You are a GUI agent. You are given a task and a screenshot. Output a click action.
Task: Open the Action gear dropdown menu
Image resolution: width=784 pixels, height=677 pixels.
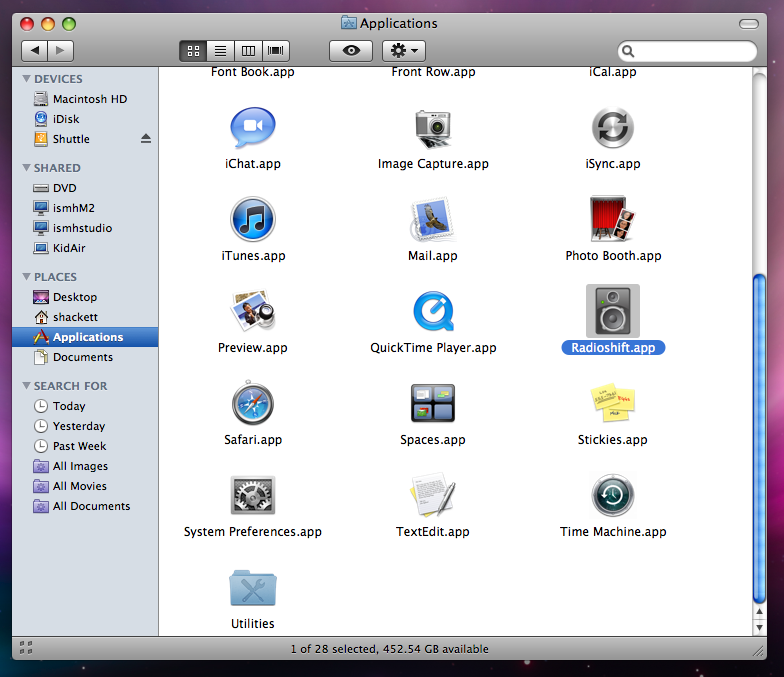click(x=404, y=50)
